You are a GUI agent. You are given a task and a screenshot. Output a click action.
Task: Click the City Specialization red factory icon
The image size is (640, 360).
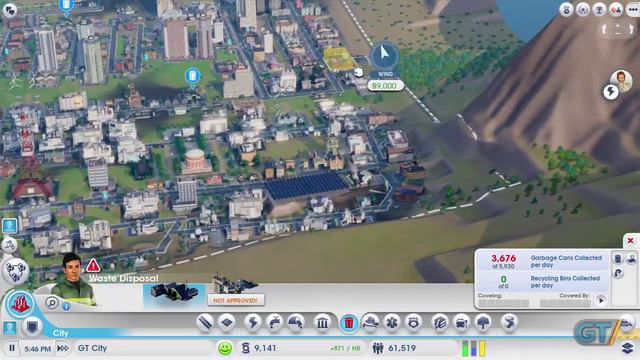20,304
